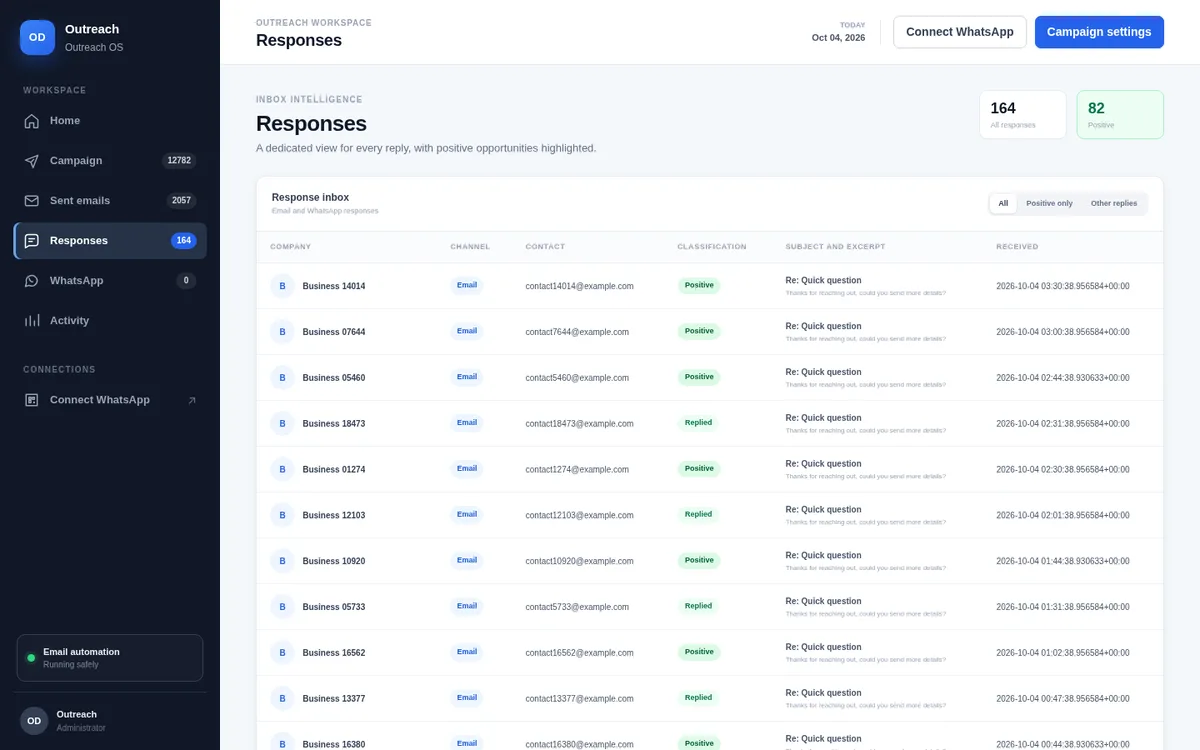Click the 164 Responses count badge
Screen dimensions: 1200x750
point(184,241)
